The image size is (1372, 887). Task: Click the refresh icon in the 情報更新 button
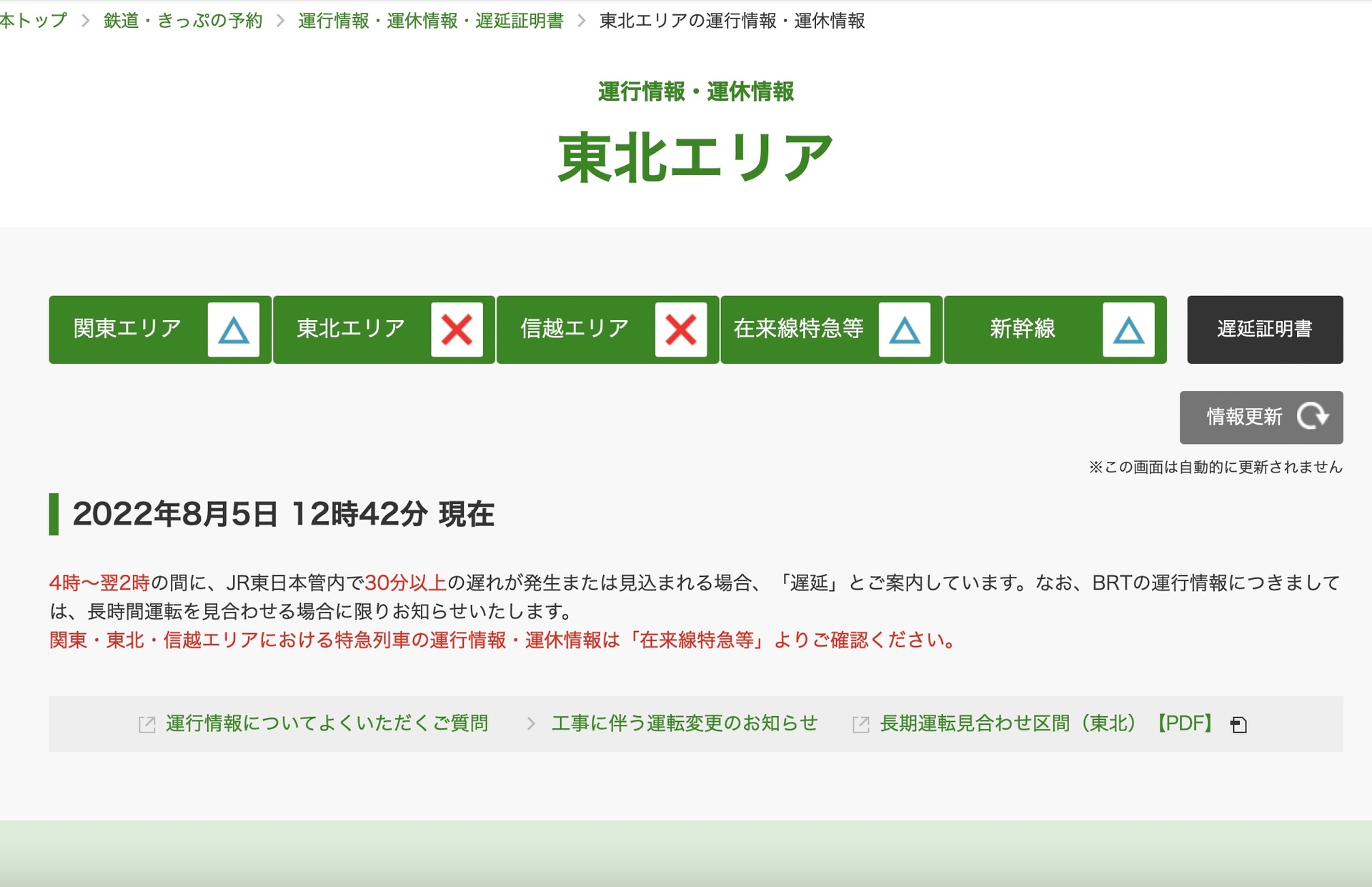point(1315,417)
